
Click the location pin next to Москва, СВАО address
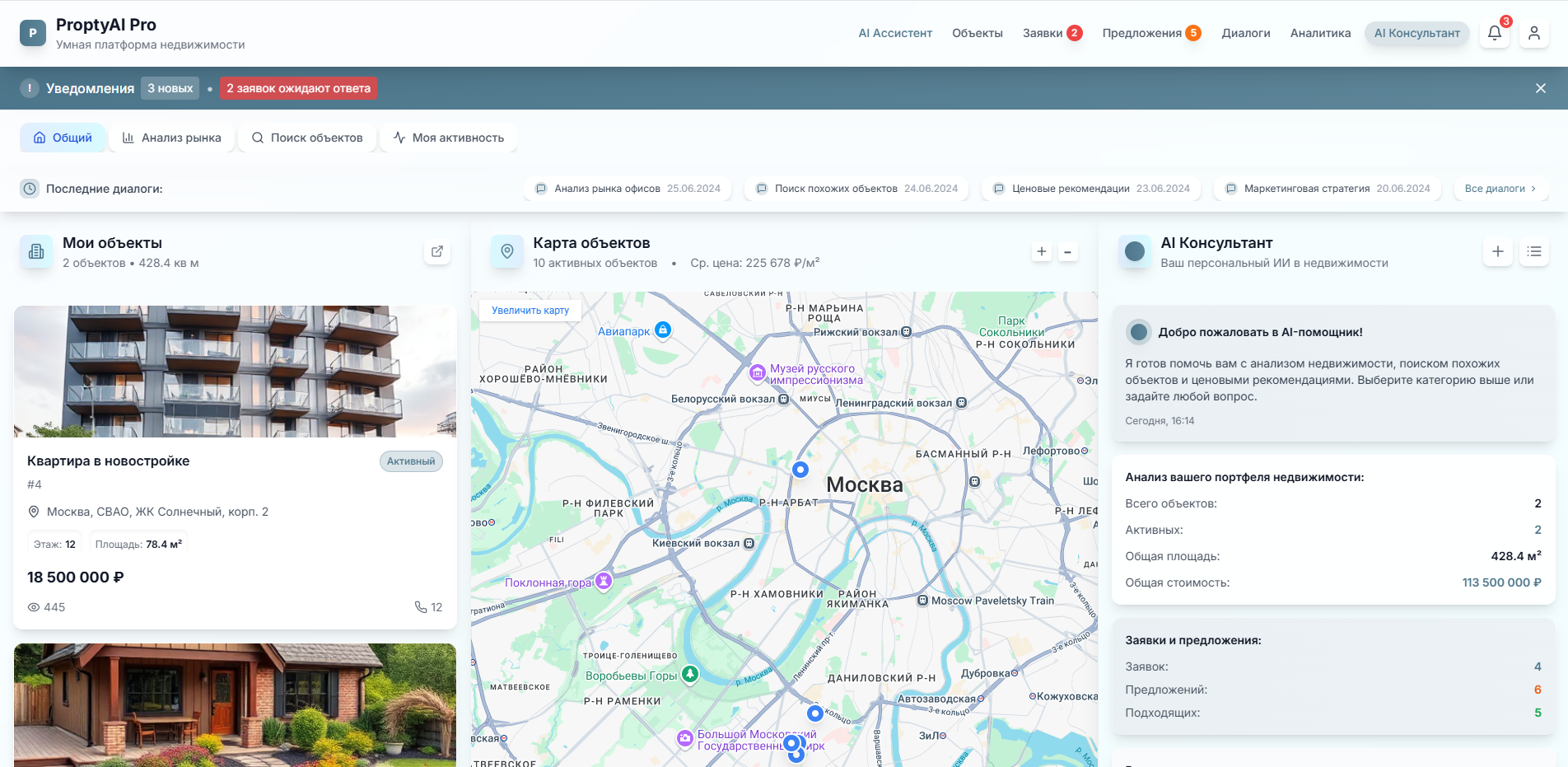(34, 512)
